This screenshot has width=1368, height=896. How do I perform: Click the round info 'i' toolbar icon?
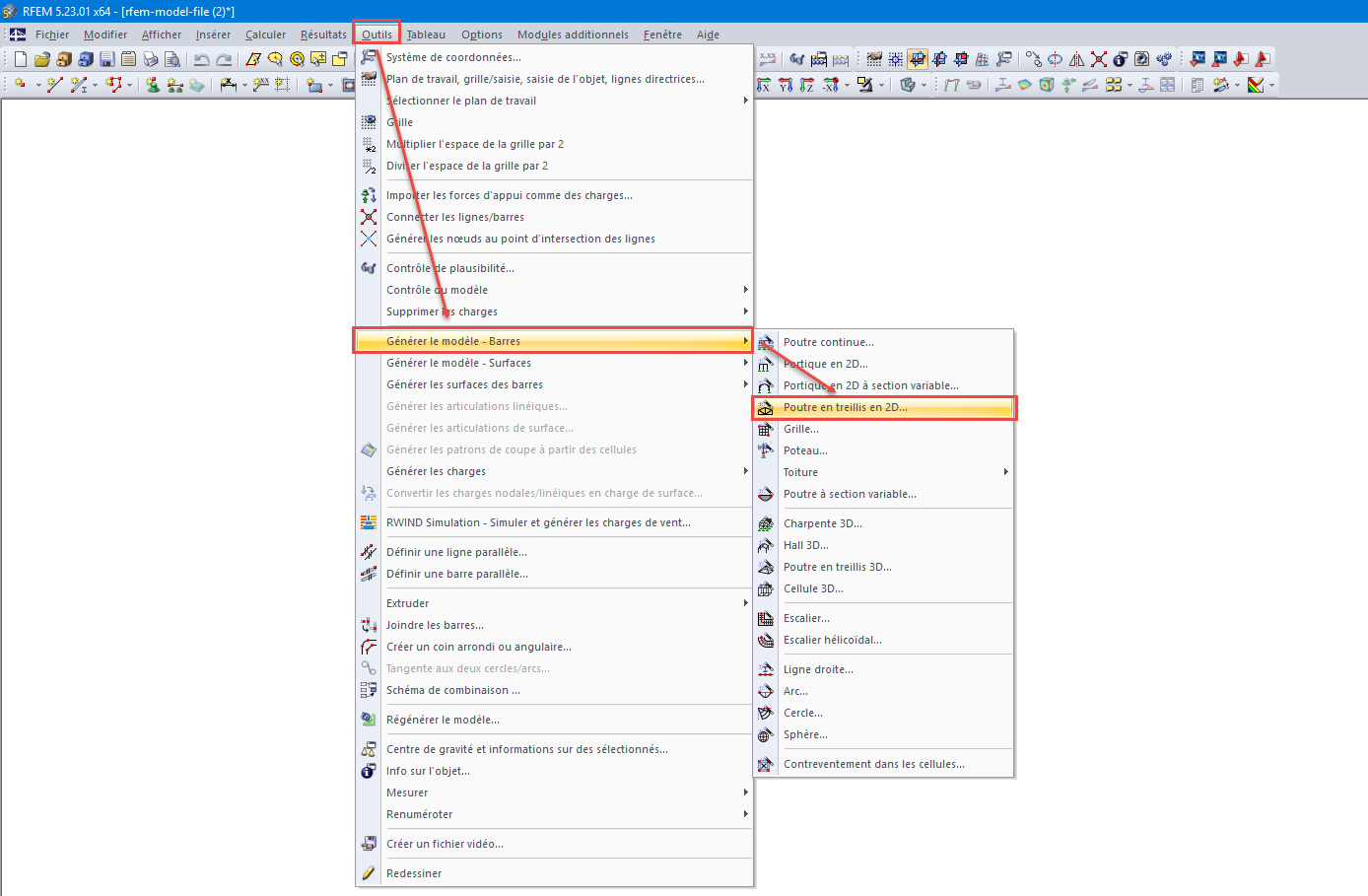tap(1121, 59)
